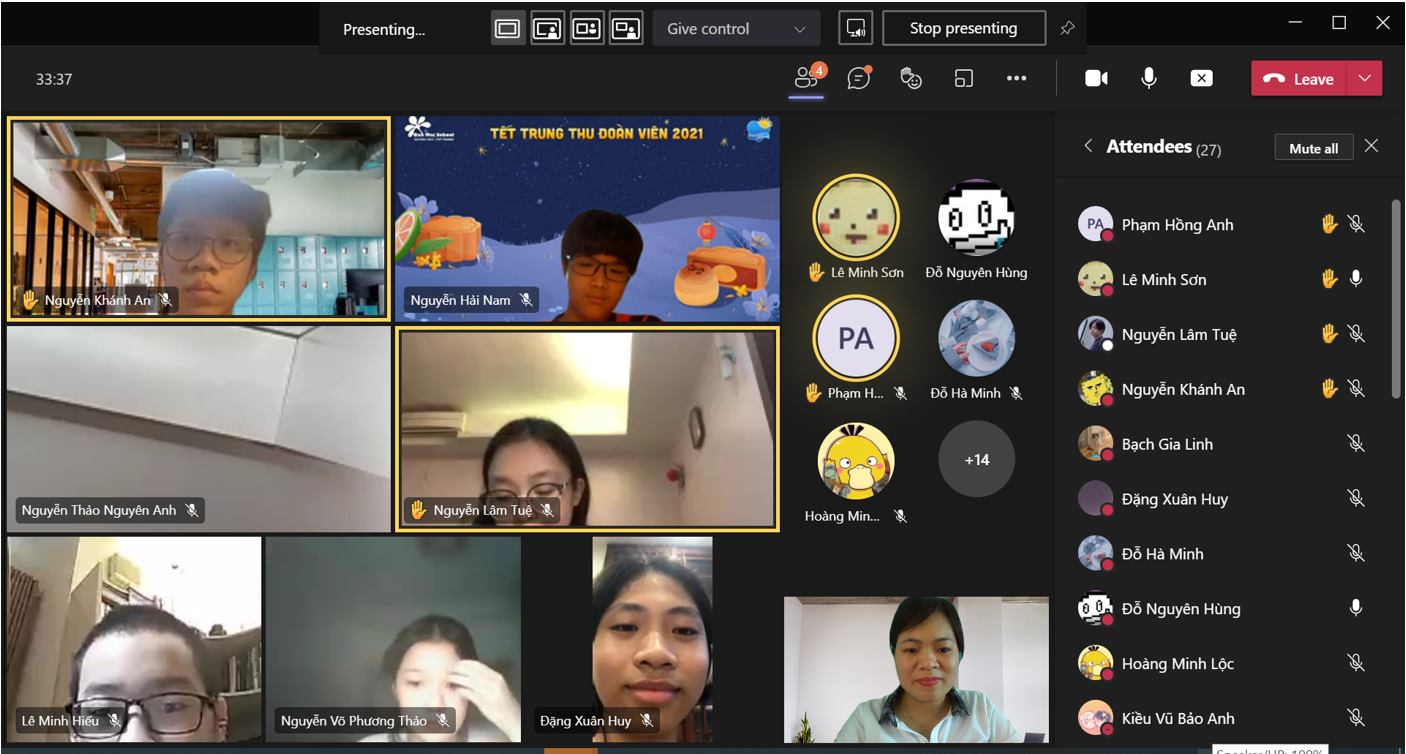
Task: Click the stop sharing screen icon
Action: point(1201,79)
